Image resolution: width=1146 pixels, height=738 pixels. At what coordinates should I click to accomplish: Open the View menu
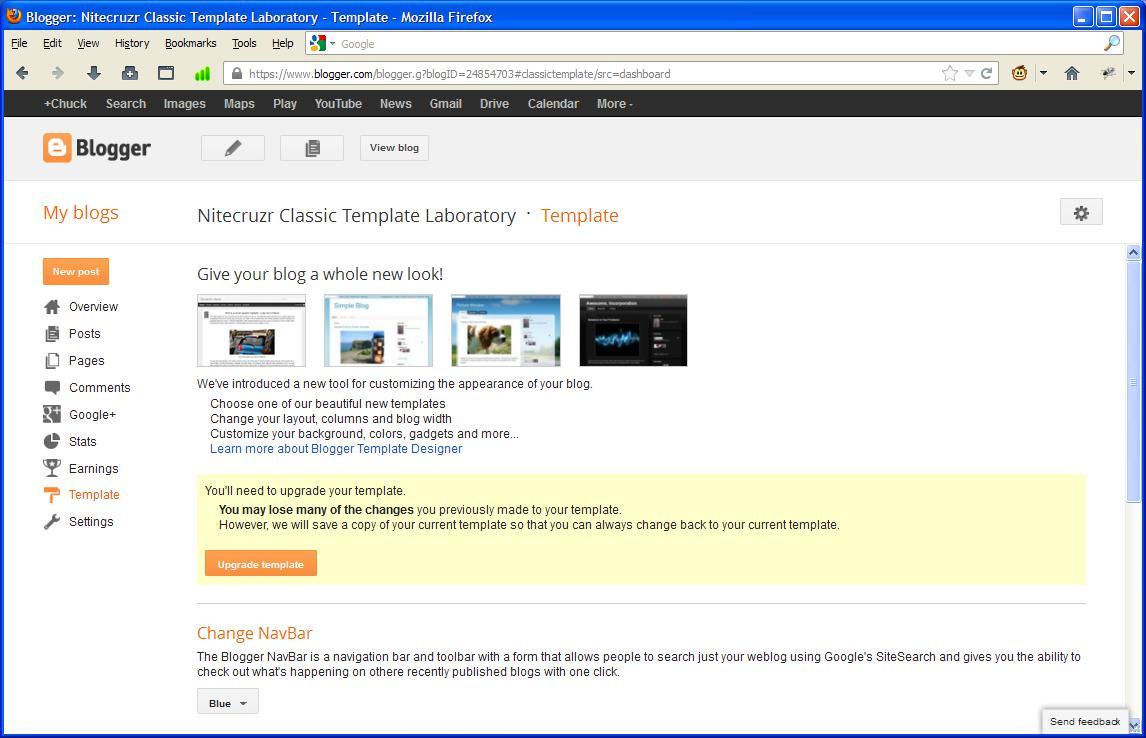[x=88, y=43]
